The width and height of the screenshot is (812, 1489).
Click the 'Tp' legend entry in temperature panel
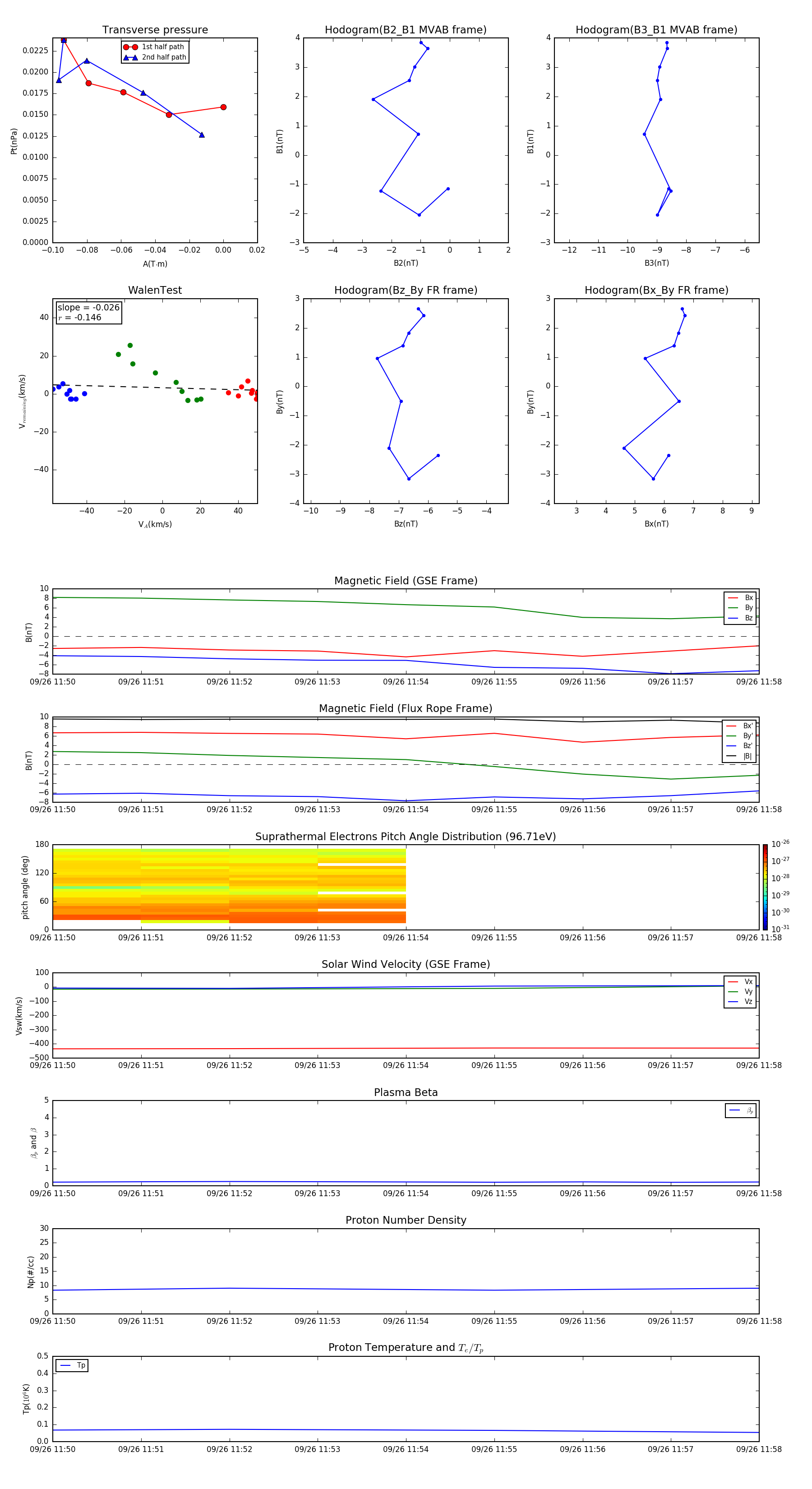click(72, 1365)
